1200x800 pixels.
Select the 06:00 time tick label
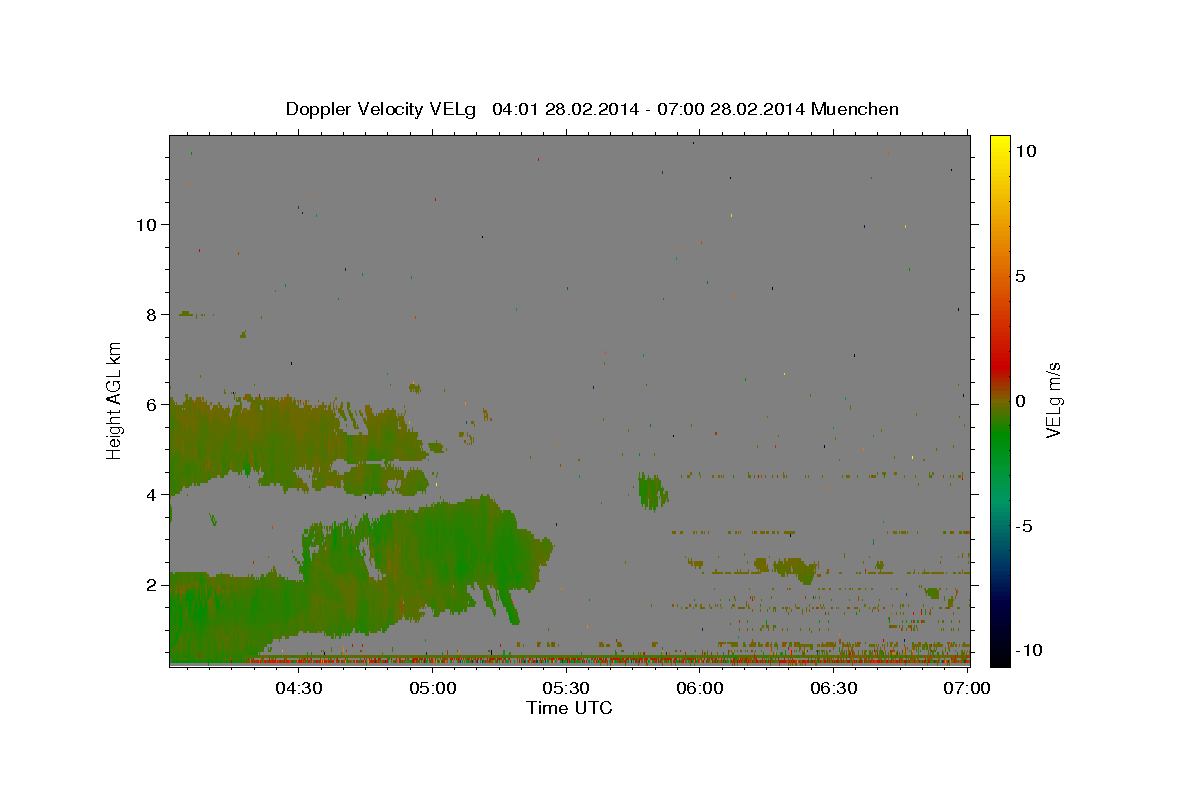[x=700, y=689]
